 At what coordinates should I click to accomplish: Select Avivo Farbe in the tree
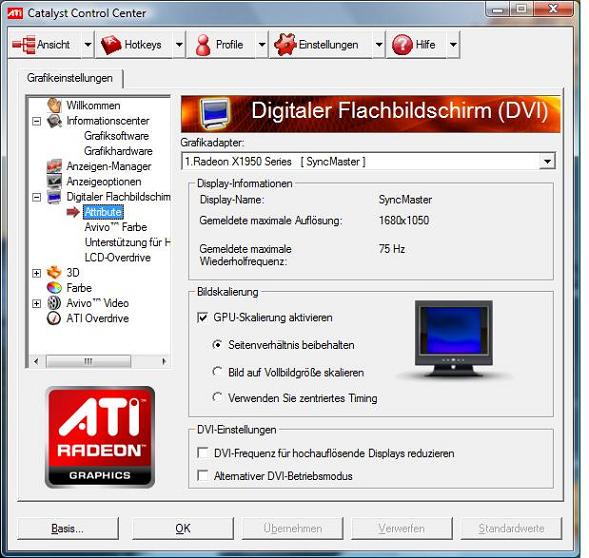pos(116,227)
